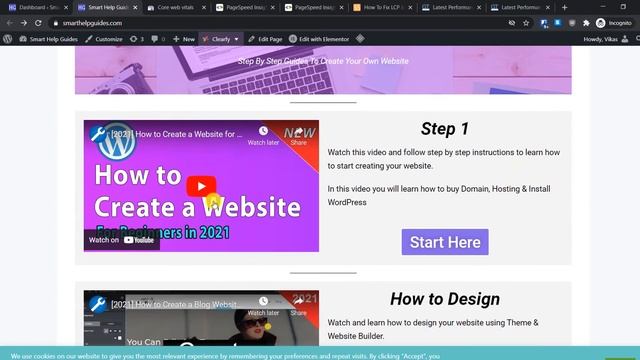Open a new browser tab with plus

tap(564, 7)
